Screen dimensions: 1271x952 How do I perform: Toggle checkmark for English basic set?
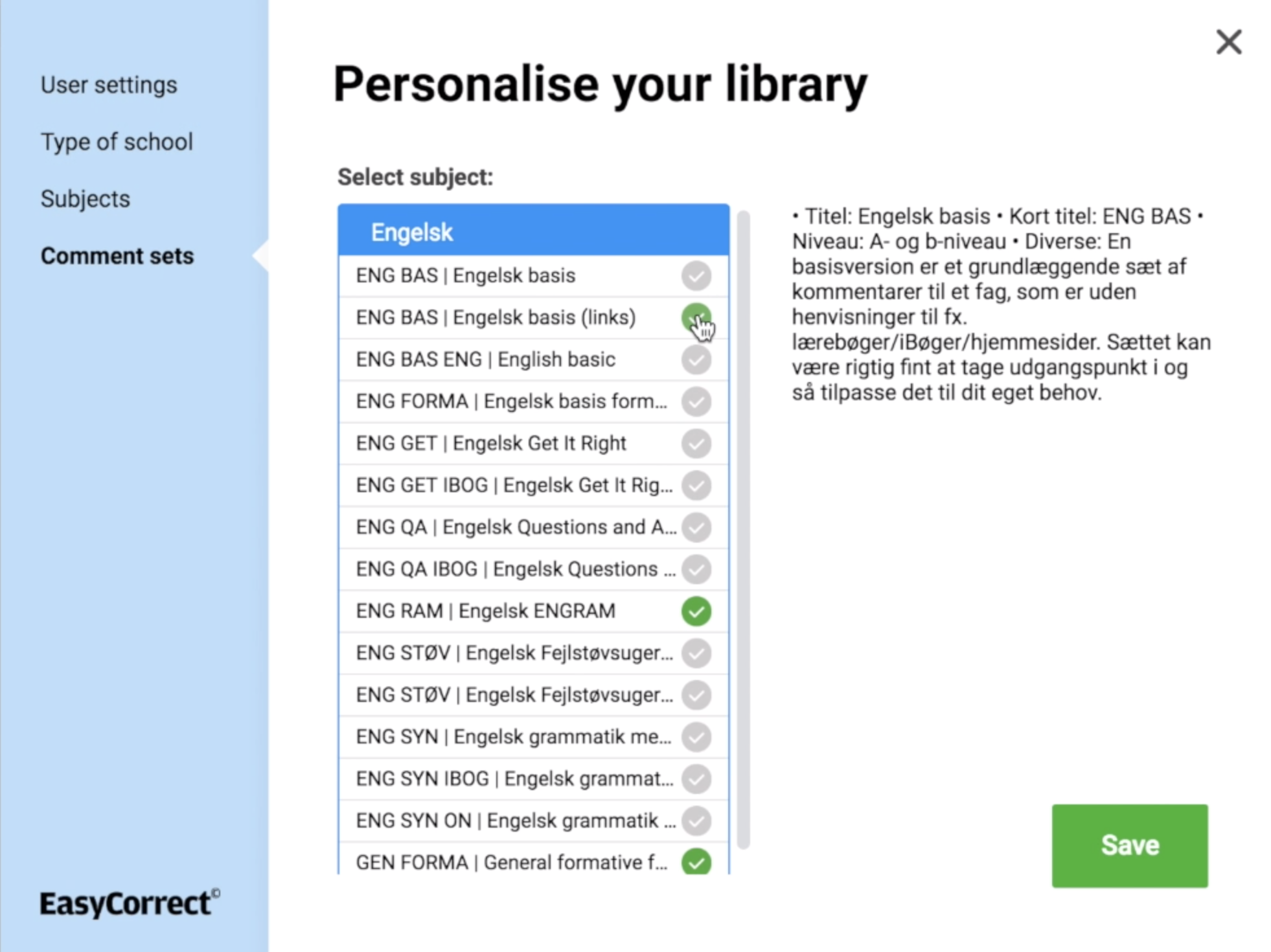(x=696, y=359)
